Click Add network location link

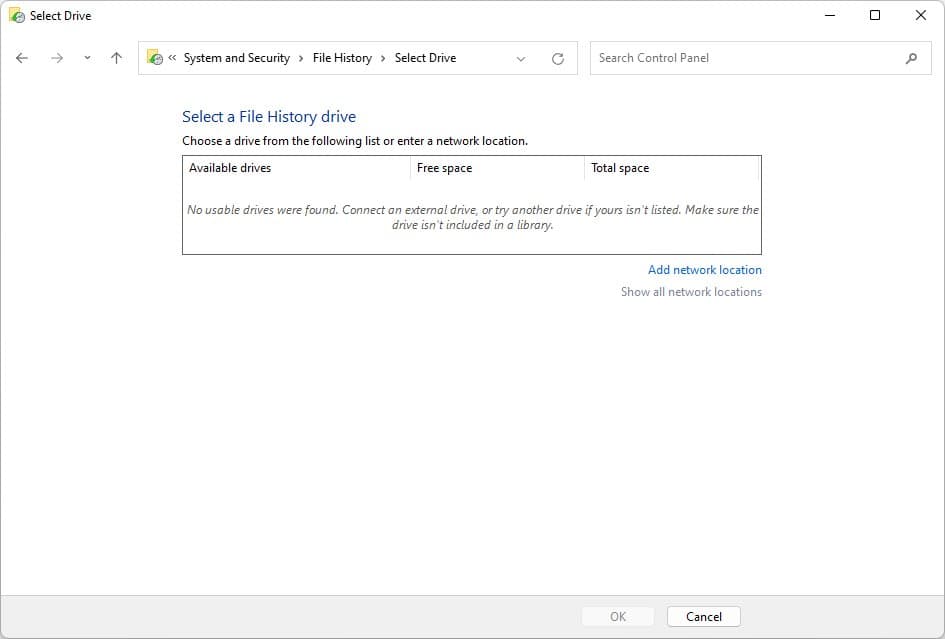705,269
